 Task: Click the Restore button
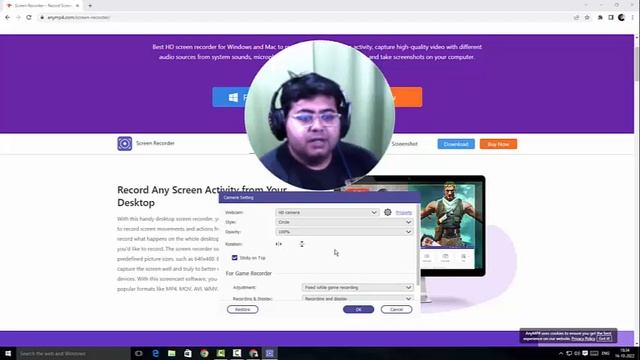coord(242,309)
